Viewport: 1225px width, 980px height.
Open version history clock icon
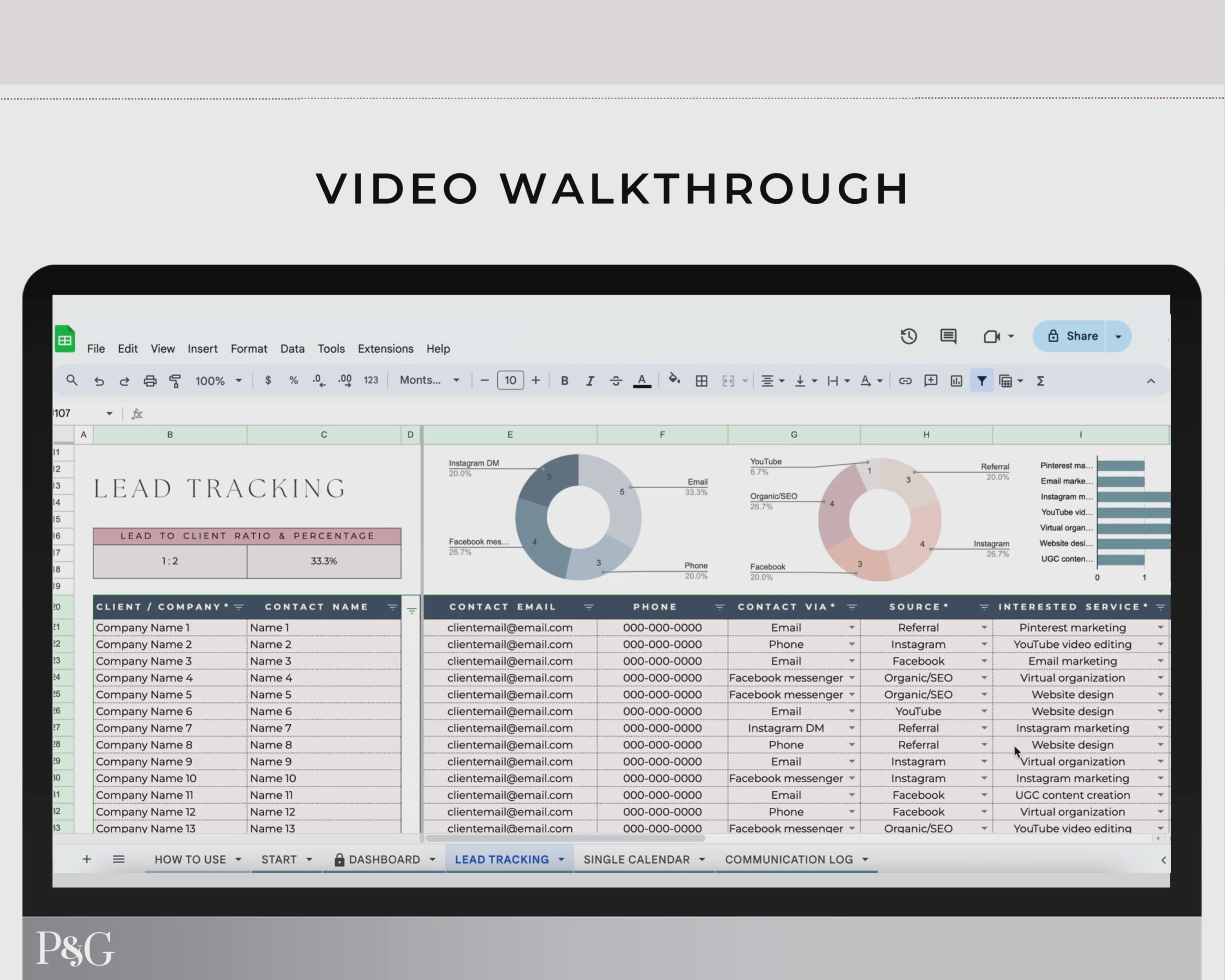click(x=909, y=336)
